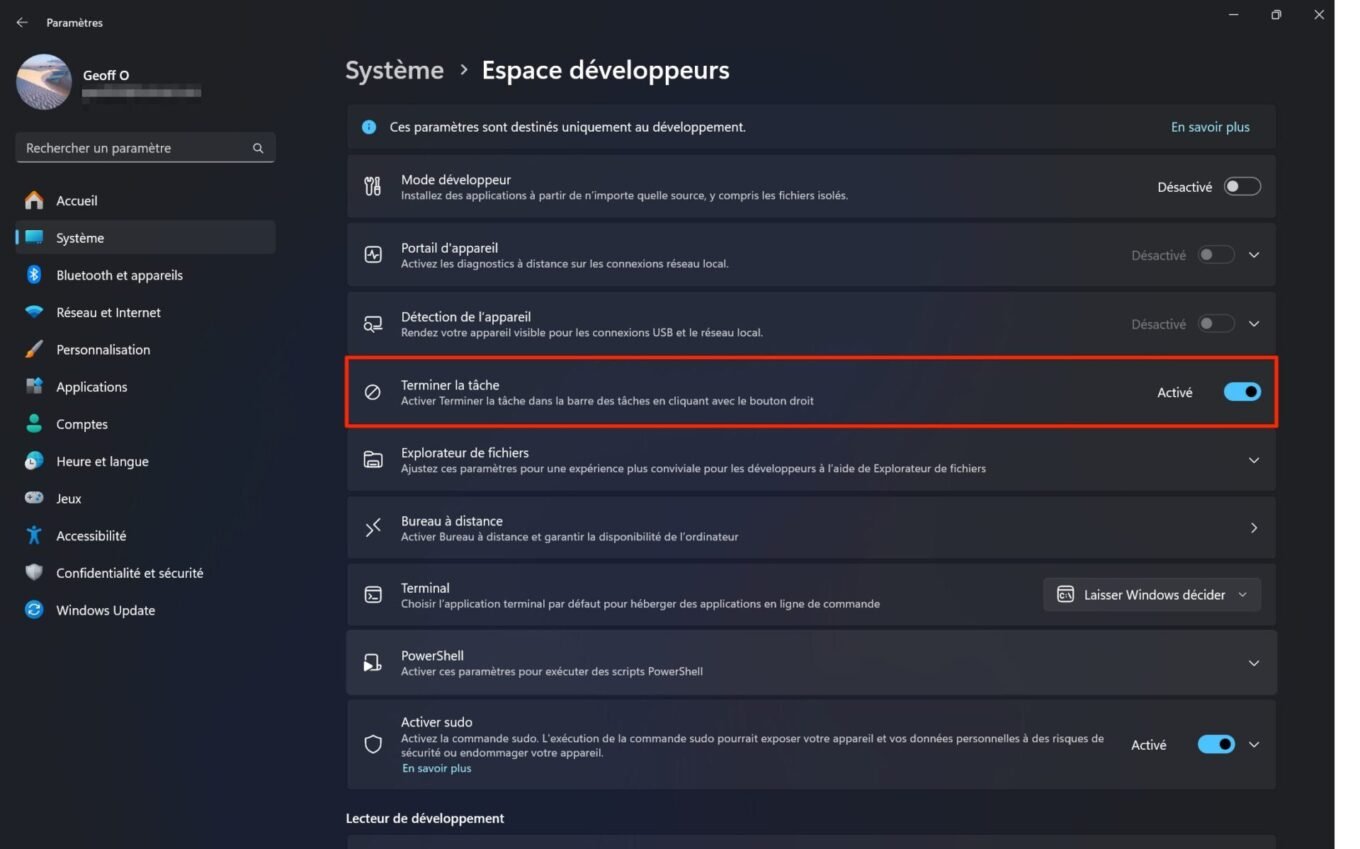Open Heure et langue settings
The image size is (1360, 849).
pos(145,461)
